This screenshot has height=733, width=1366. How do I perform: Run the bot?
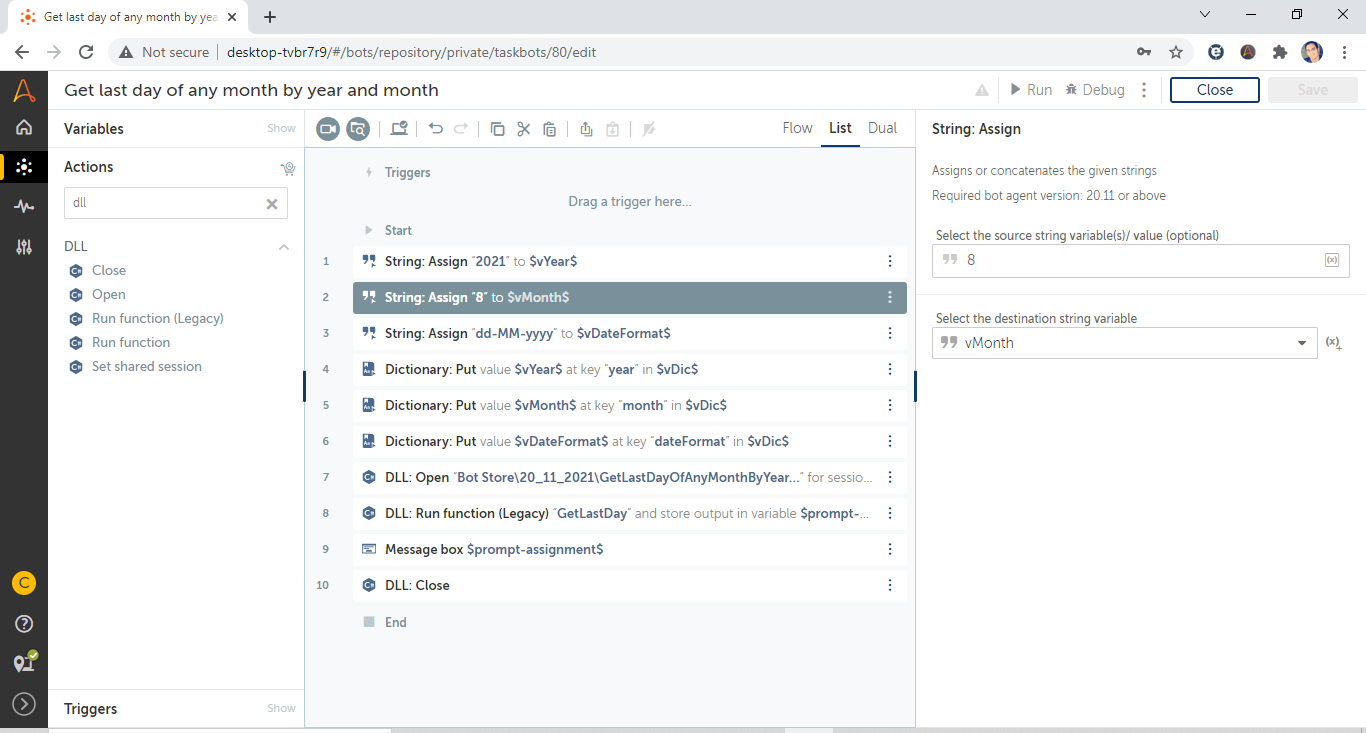pos(1030,90)
